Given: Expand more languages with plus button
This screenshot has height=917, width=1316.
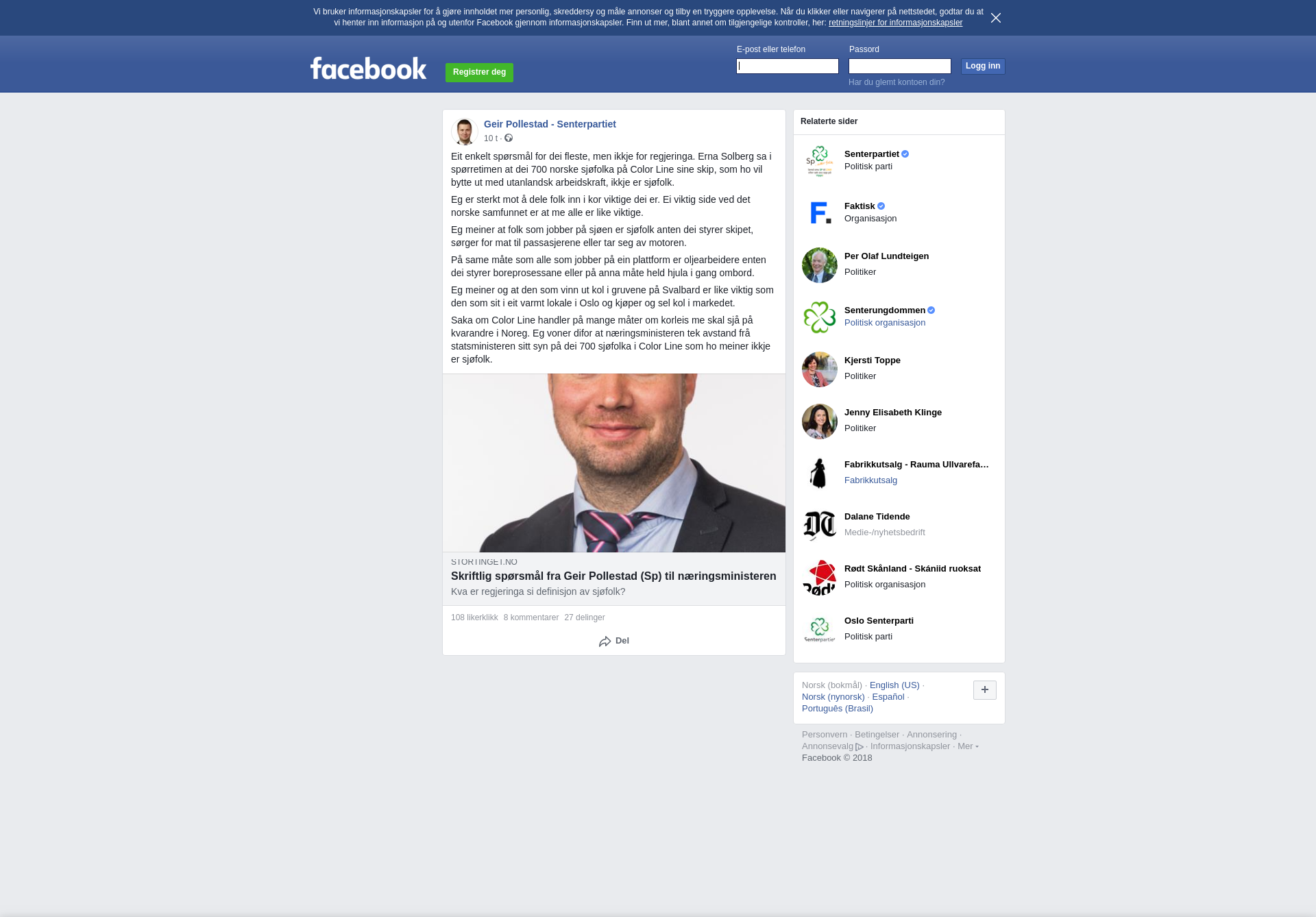Looking at the screenshot, I should [x=985, y=690].
